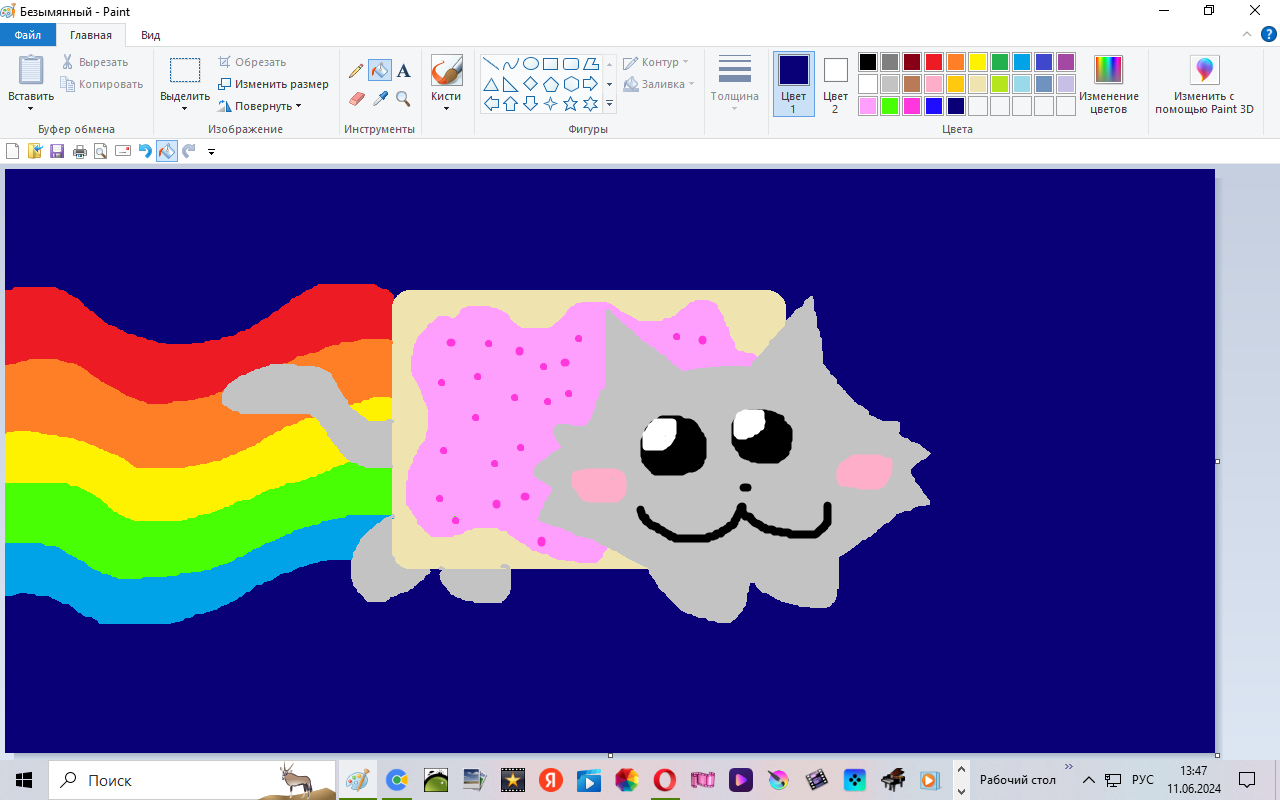1280x800 pixels.
Task: Collapse the ribbon with the chevron arrow
Action: [1247, 34]
